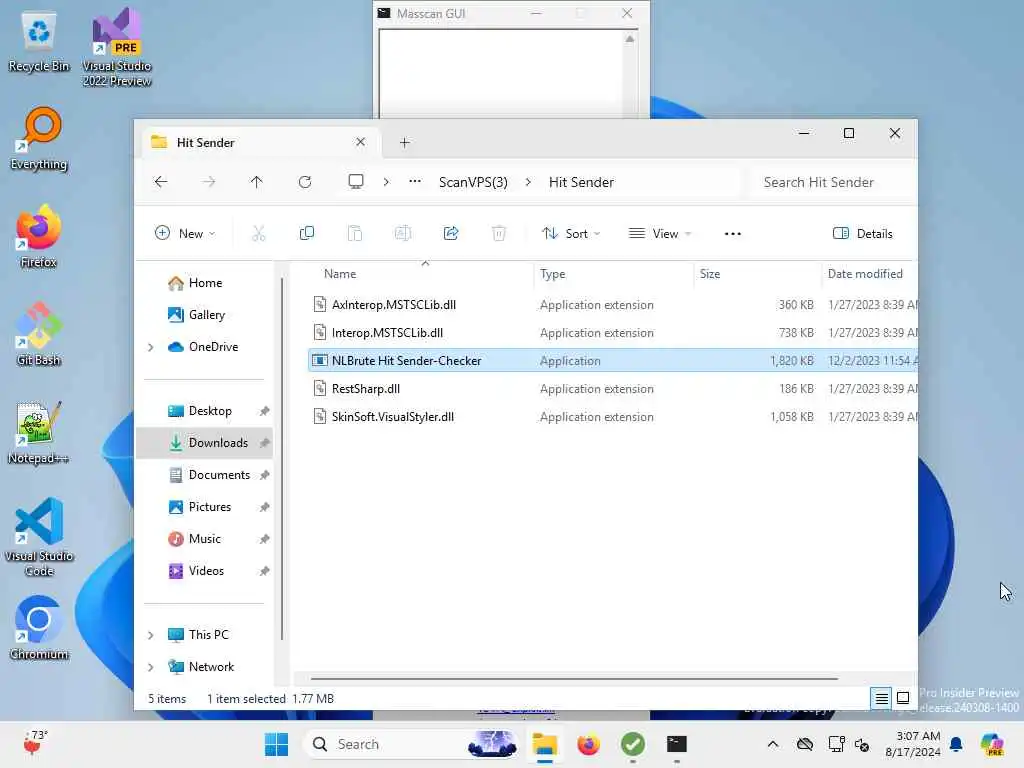Image resolution: width=1024 pixels, height=768 pixels.
Task: Click the horizontal scrollbar in file list
Action: (x=573, y=679)
